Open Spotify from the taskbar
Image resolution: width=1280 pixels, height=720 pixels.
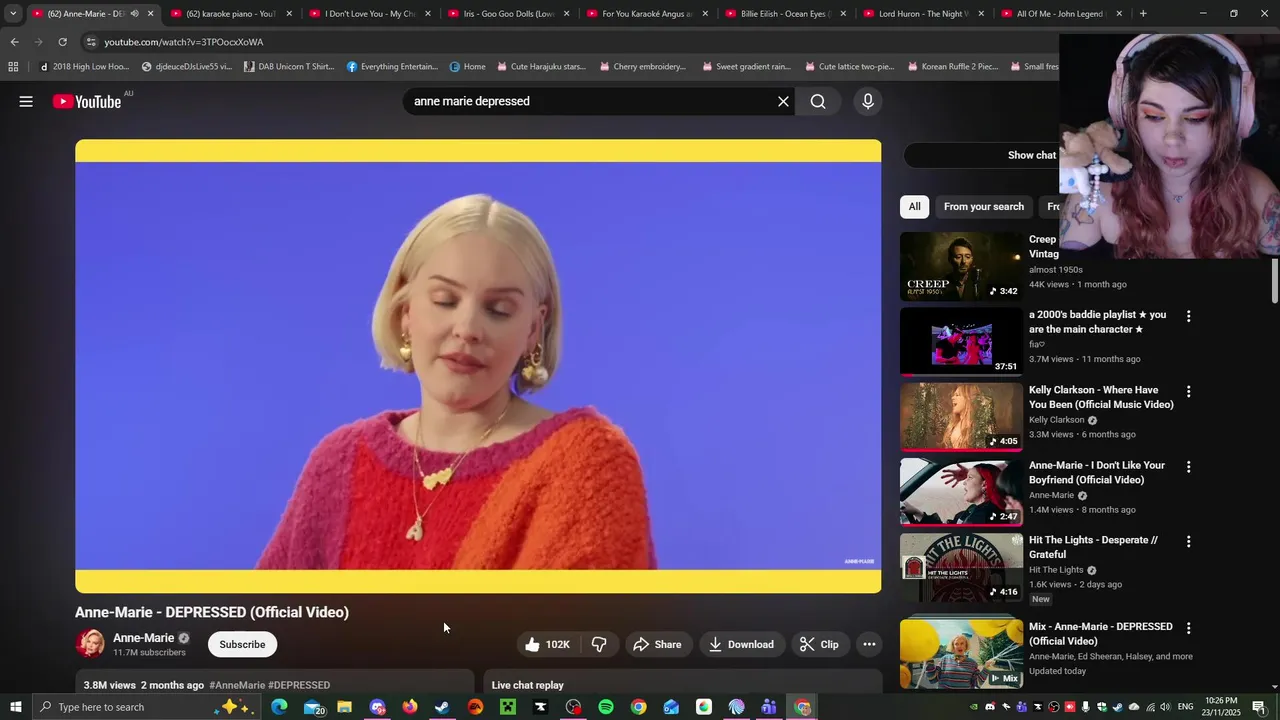pyautogui.click(x=606, y=707)
